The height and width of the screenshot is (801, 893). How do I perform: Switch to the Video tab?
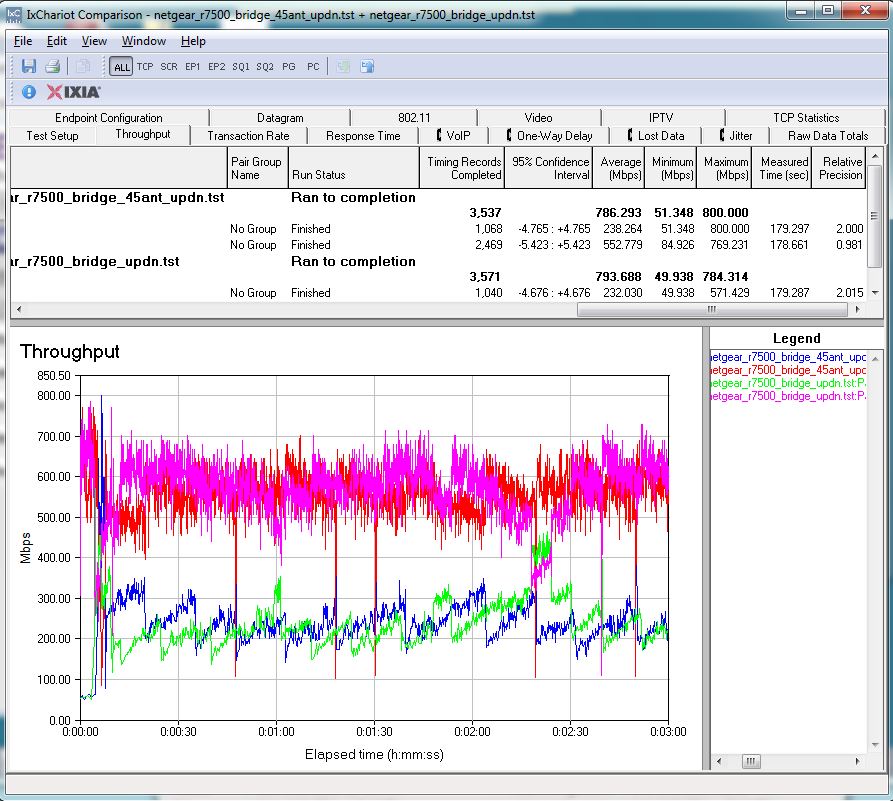(538, 117)
